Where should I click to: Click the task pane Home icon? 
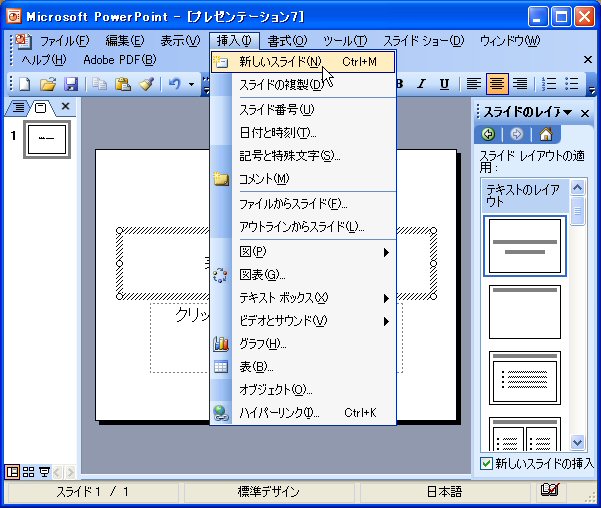point(546,134)
